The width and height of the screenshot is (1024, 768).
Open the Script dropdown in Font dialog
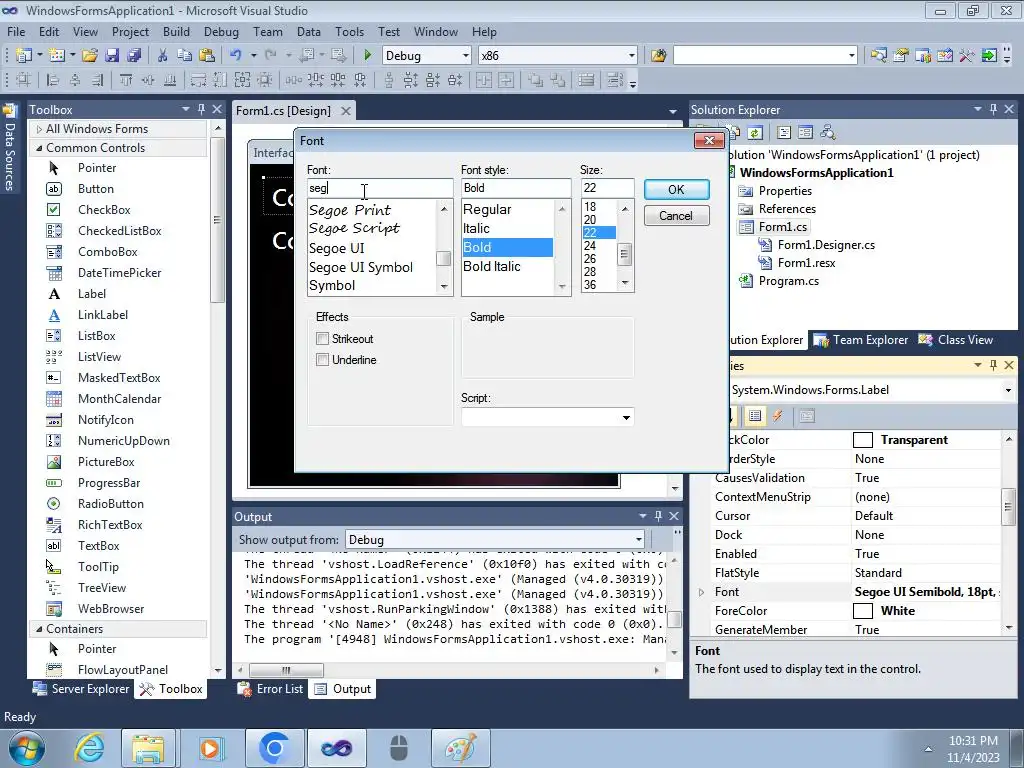(x=626, y=417)
